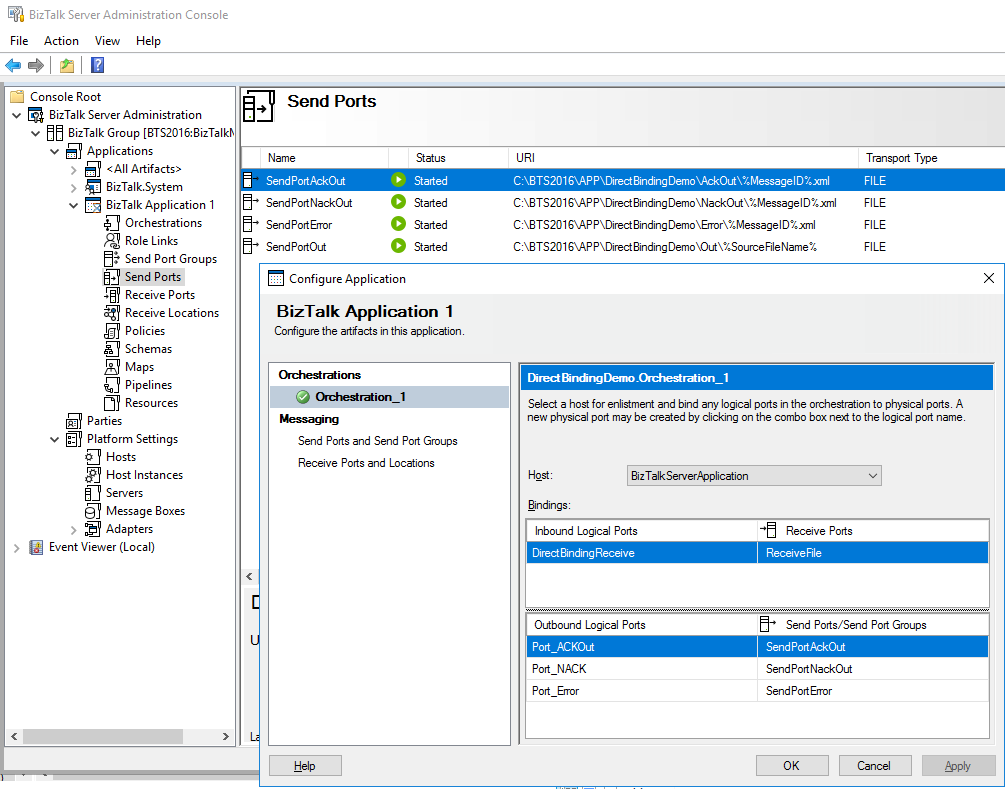Expand the Event Viewer (Local) node
Screen dimensions: 1005x789
tap(17, 548)
